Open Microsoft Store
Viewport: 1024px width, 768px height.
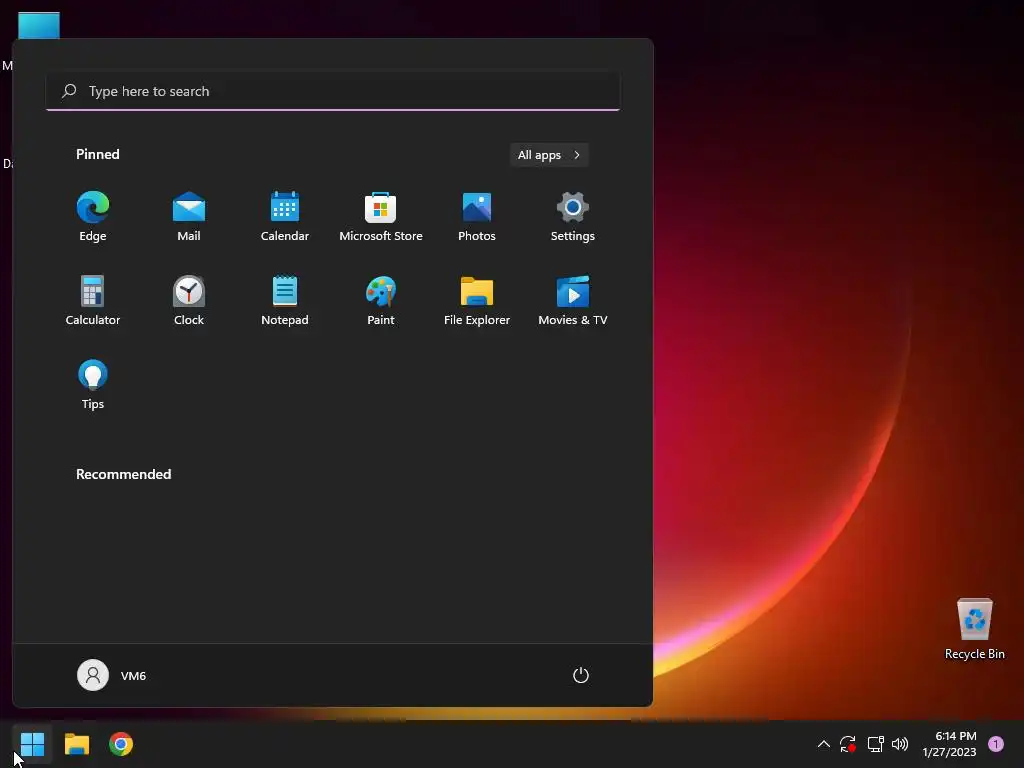coord(381,217)
